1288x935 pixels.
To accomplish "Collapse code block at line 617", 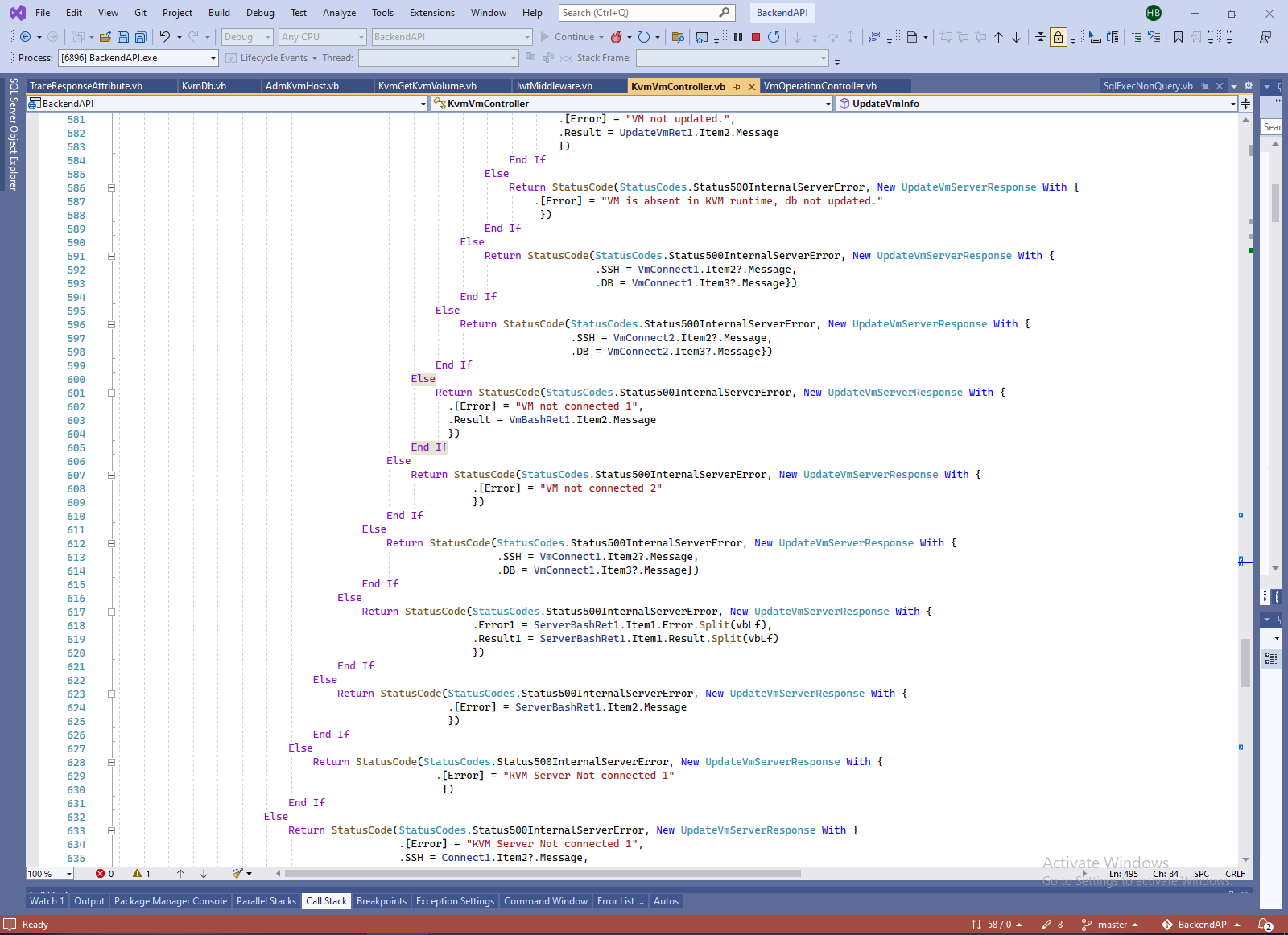I will click(111, 612).
